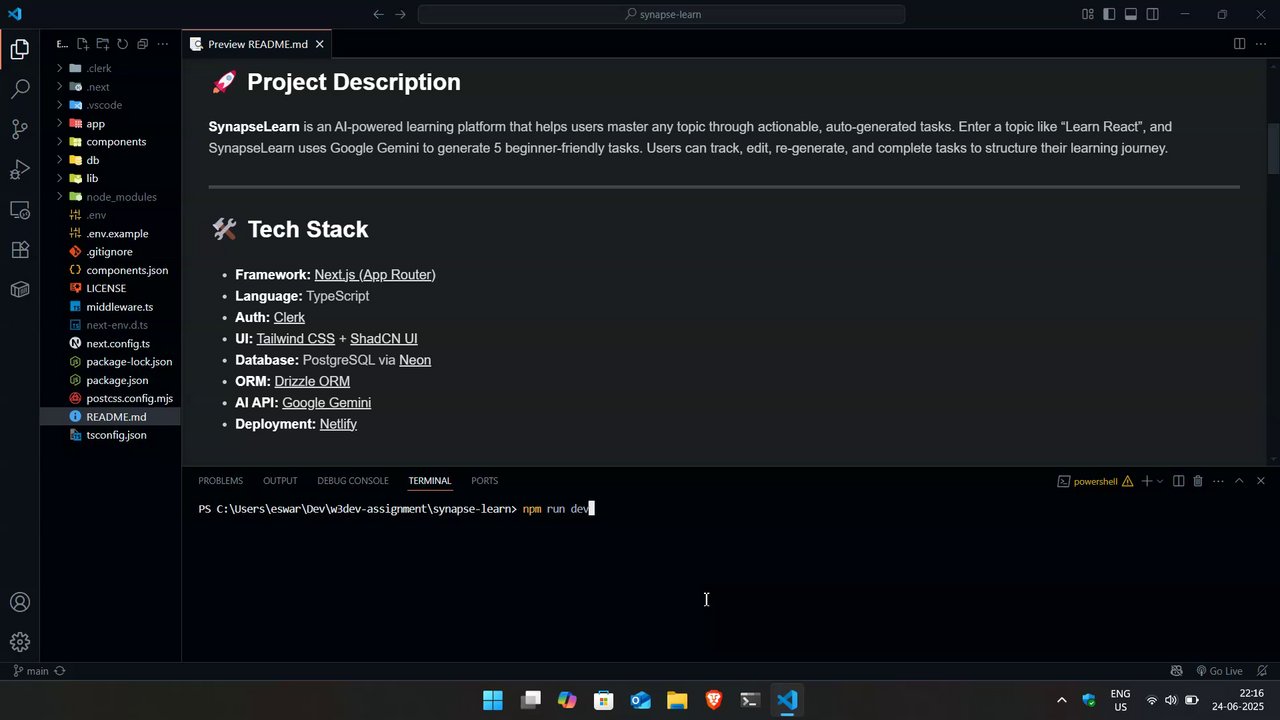Toggle the secondary side bar
This screenshot has height=720, width=1280.
pyautogui.click(x=1153, y=14)
